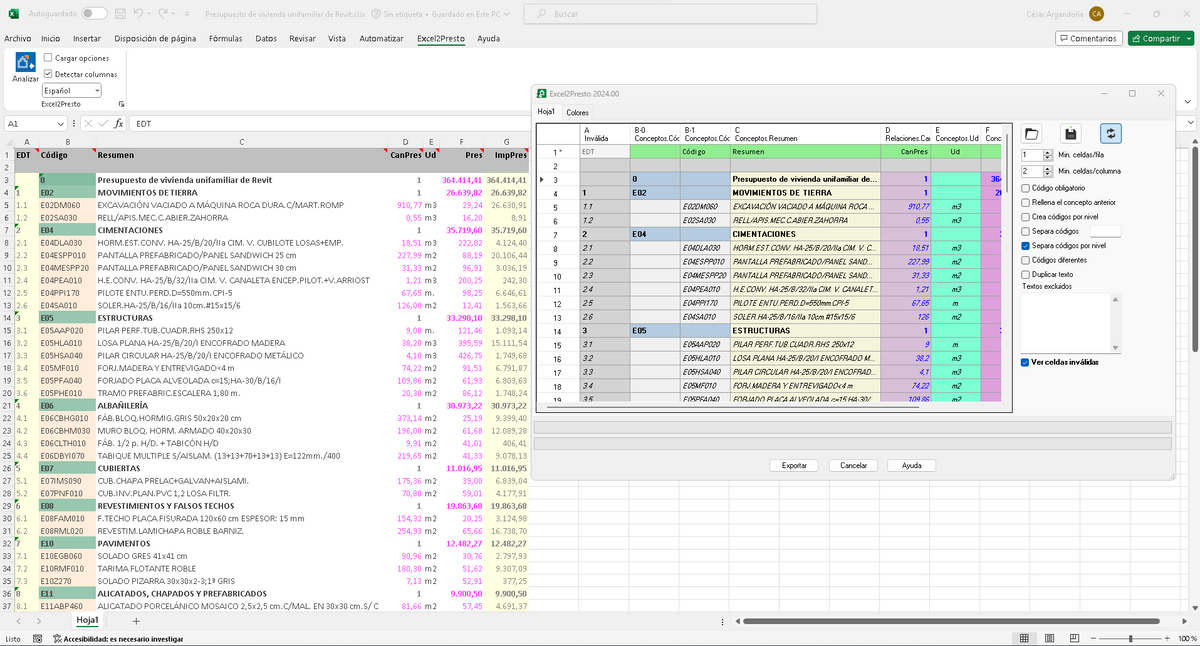The width and height of the screenshot is (1200, 646).
Task: Open file with the folder icon in Excel2Presto
Action: (x=1032, y=133)
